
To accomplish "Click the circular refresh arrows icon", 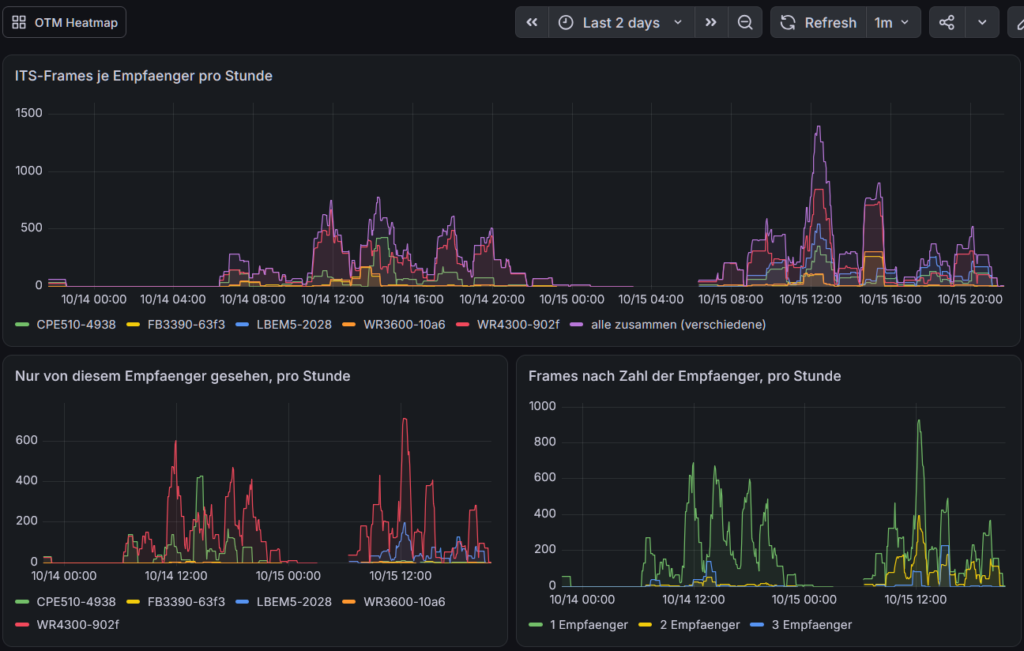I will [x=788, y=22].
